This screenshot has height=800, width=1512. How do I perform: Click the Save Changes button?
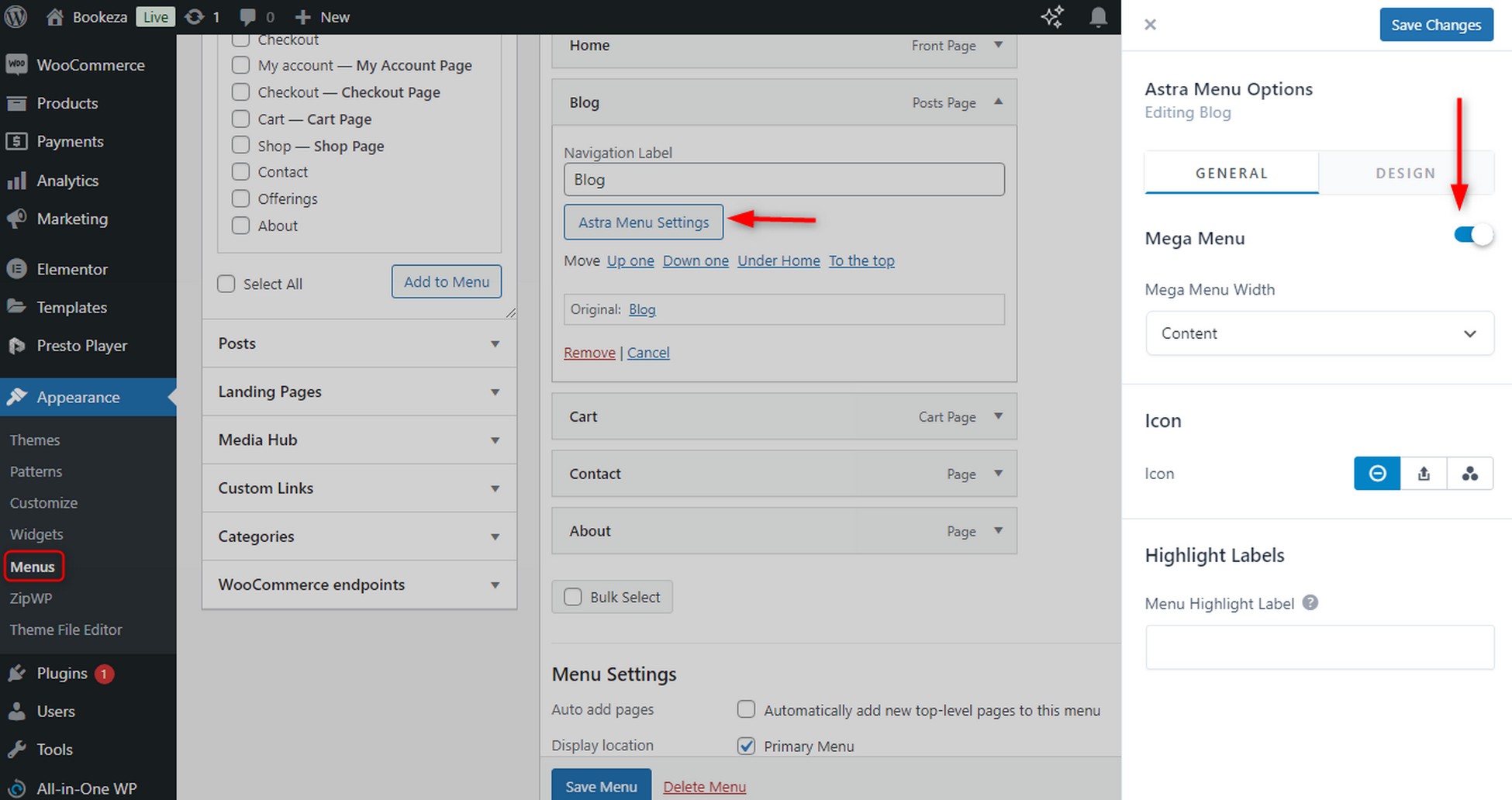[1436, 25]
